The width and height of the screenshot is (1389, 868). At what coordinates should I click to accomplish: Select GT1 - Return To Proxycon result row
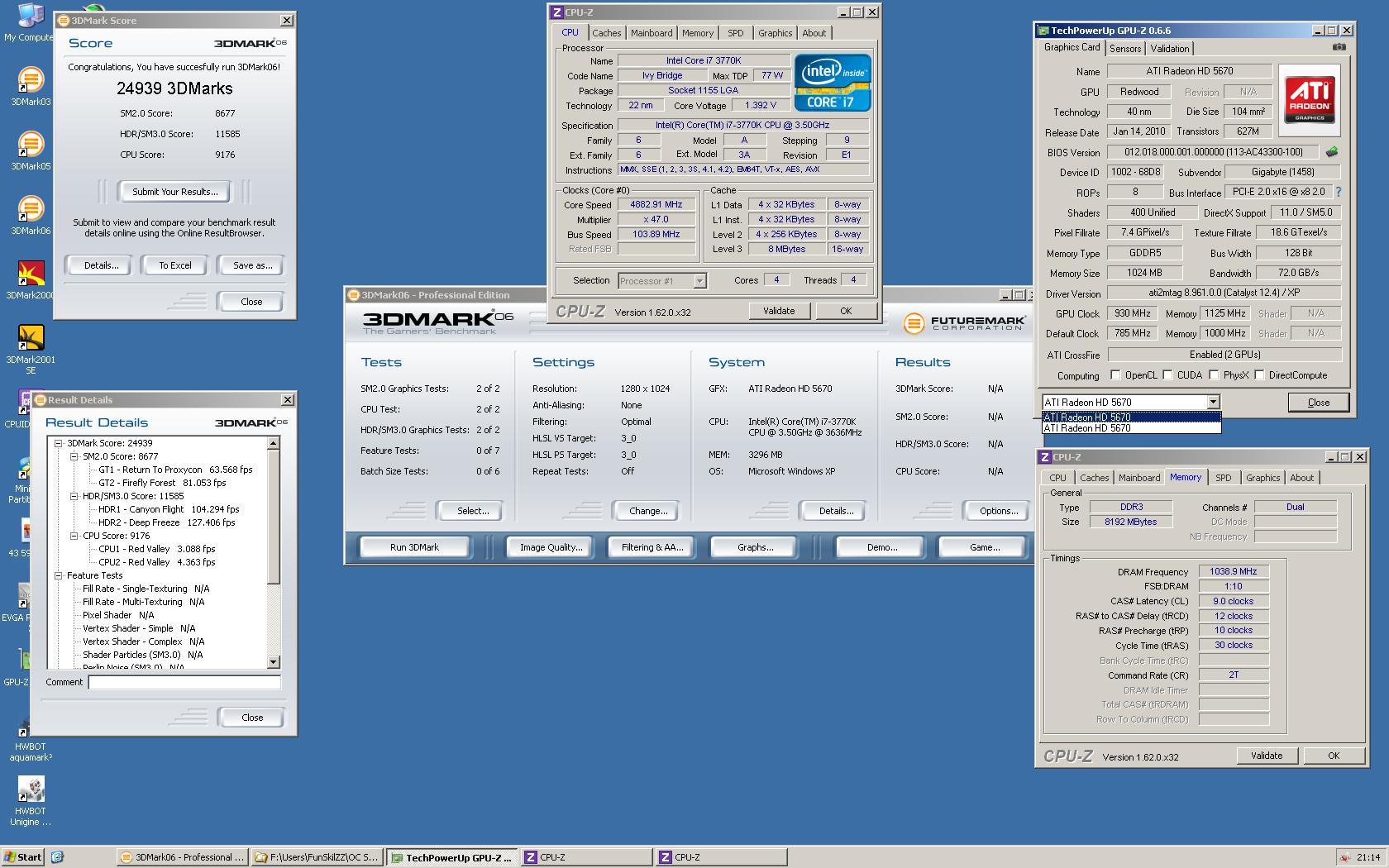coord(175,470)
